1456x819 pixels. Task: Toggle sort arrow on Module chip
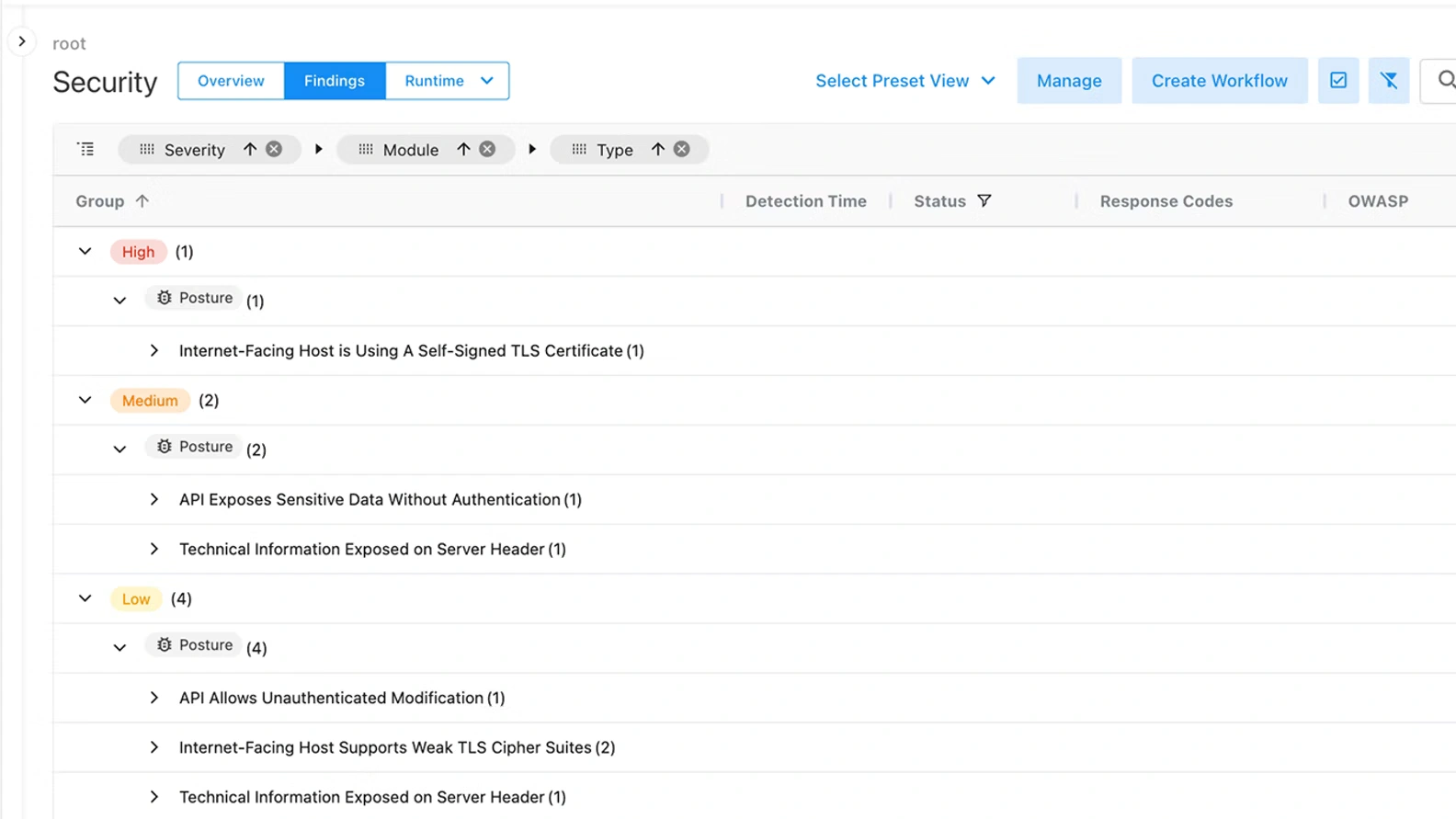tap(463, 149)
